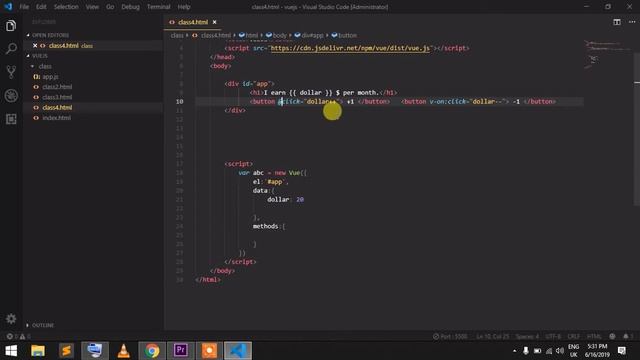Image resolution: width=640 pixels, height=360 pixels.
Task: Click the feedback smiley in status bar
Action: click(612, 336)
